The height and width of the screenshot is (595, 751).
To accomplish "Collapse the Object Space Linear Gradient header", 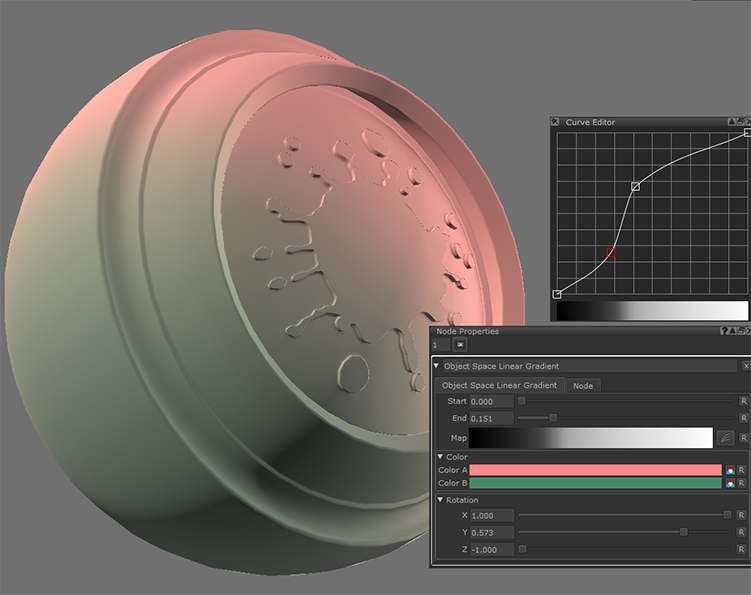I will pos(437,366).
